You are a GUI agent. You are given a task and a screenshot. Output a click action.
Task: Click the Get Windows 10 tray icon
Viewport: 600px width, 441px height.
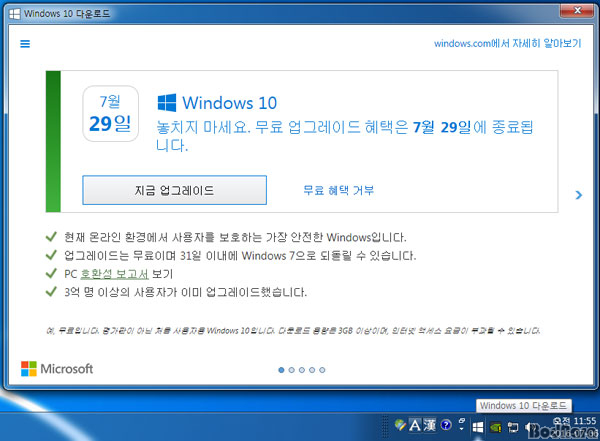coord(478,426)
